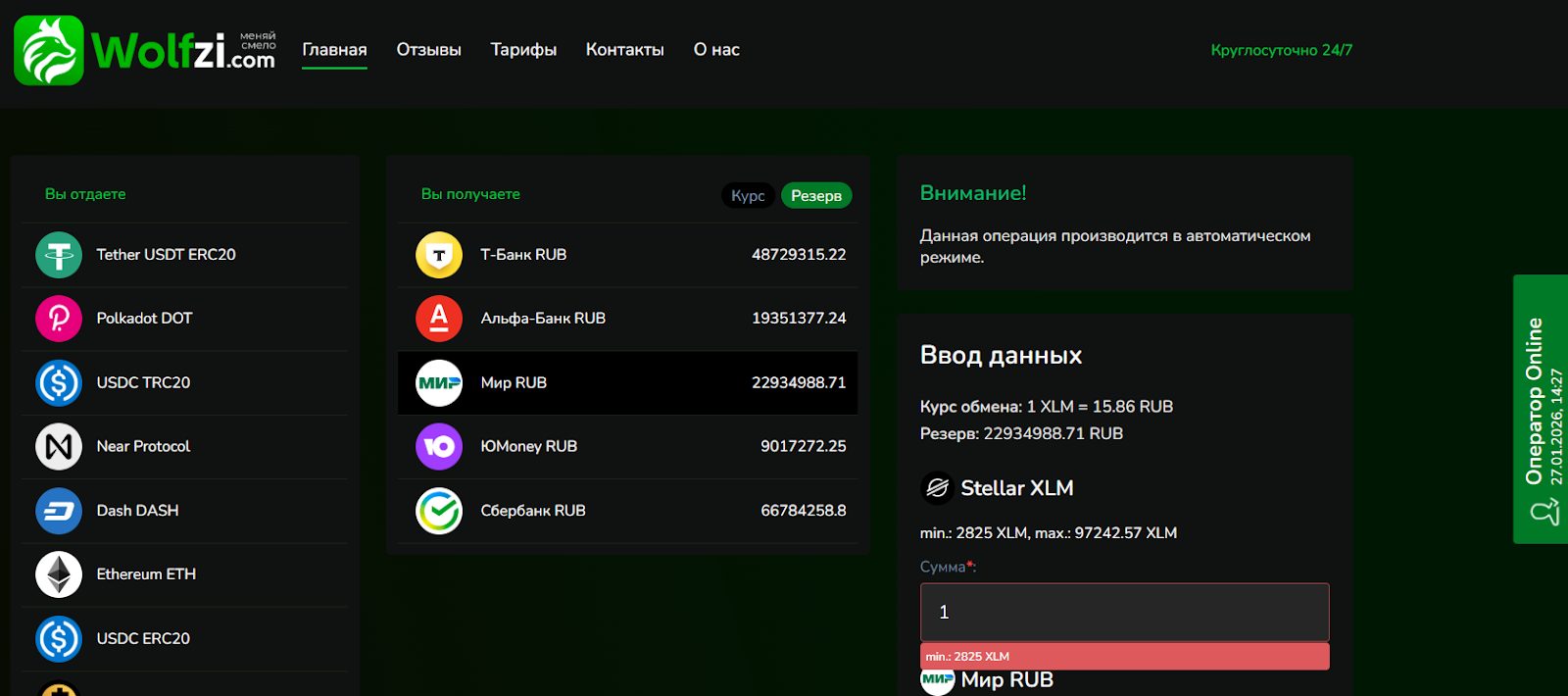Click the min/max XLM limits line
The image size is (1568, 696).
click(x=1049, y=533)
